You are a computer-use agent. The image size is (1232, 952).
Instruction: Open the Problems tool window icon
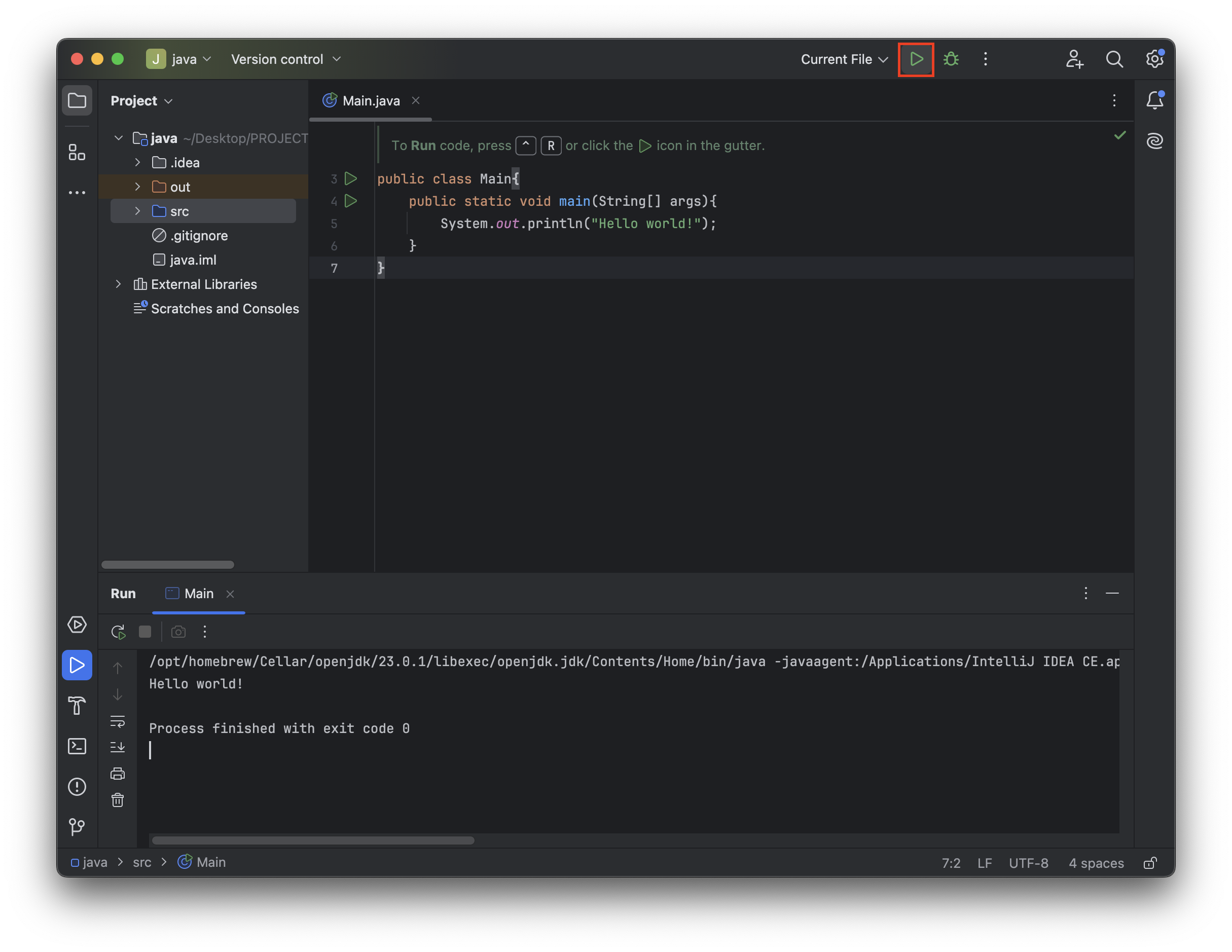77,787
